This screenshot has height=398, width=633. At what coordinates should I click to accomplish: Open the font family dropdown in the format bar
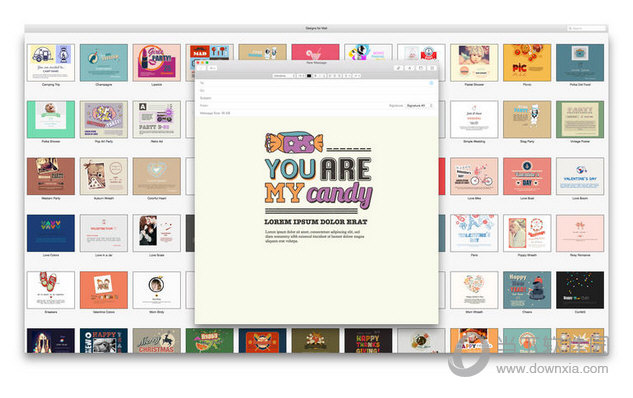(x=283, y=75)
